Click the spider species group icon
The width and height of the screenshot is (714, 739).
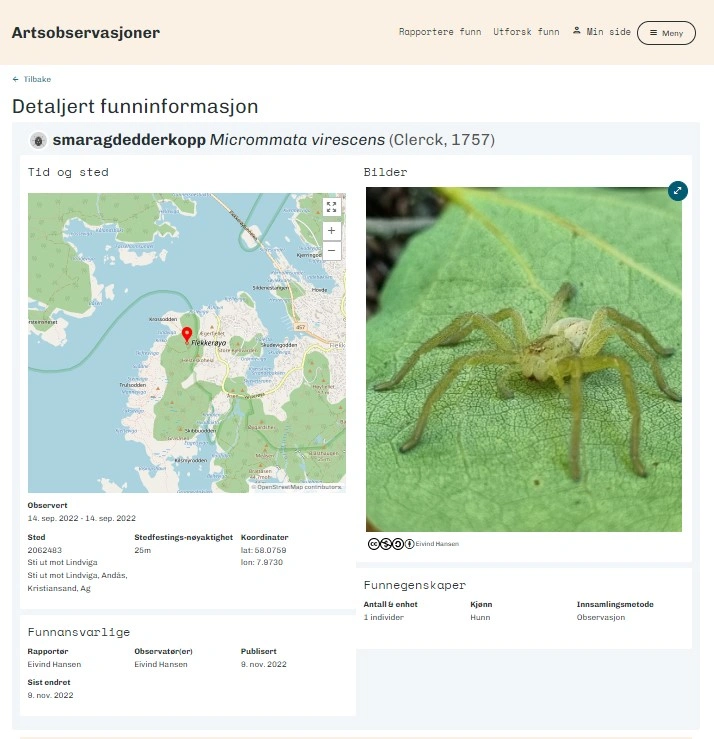tap(38, 140)
